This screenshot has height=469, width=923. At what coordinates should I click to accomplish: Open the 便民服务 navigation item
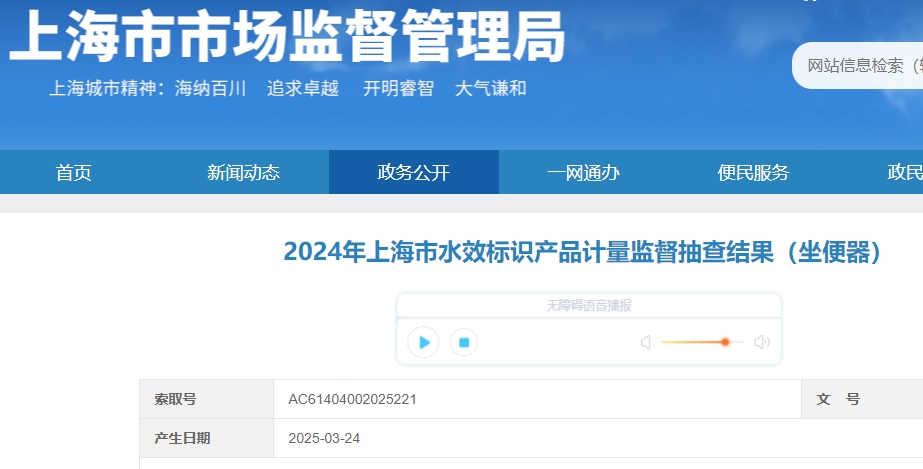754,173
